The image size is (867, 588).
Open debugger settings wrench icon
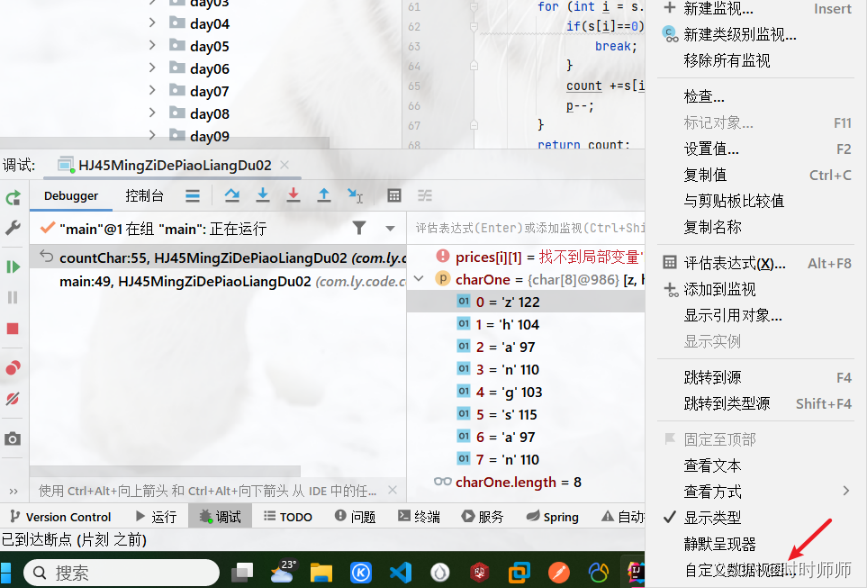click(13, 227)
